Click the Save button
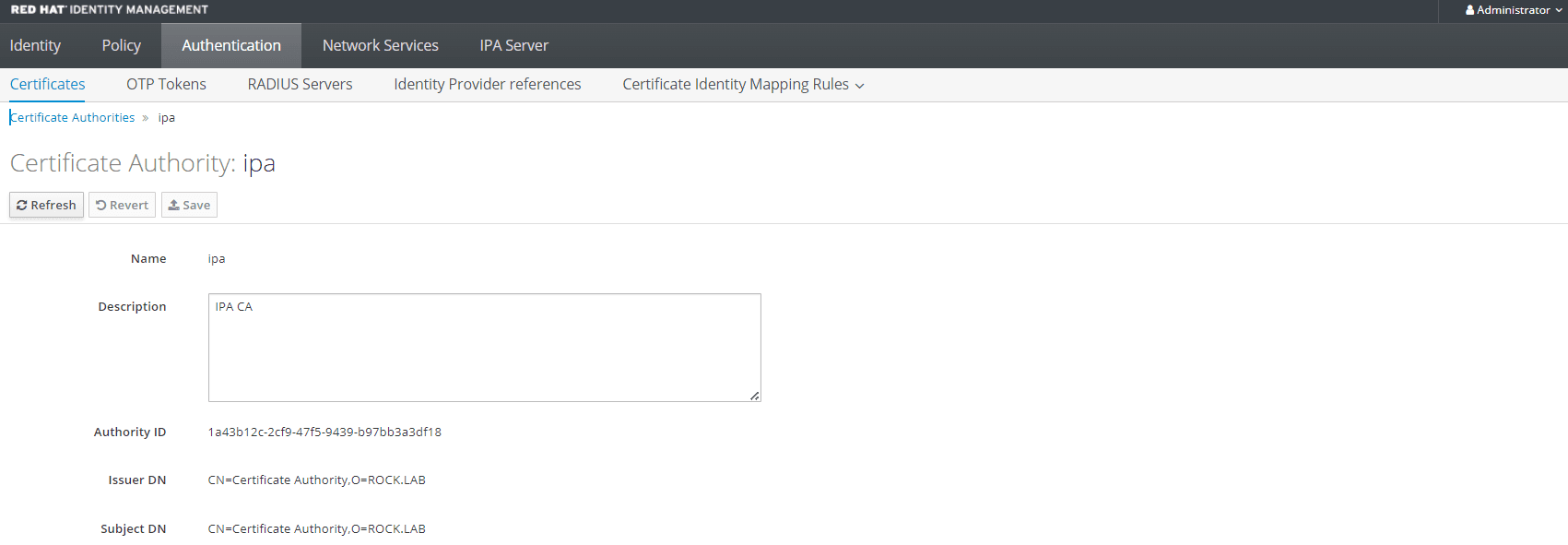 pos(189,205)
